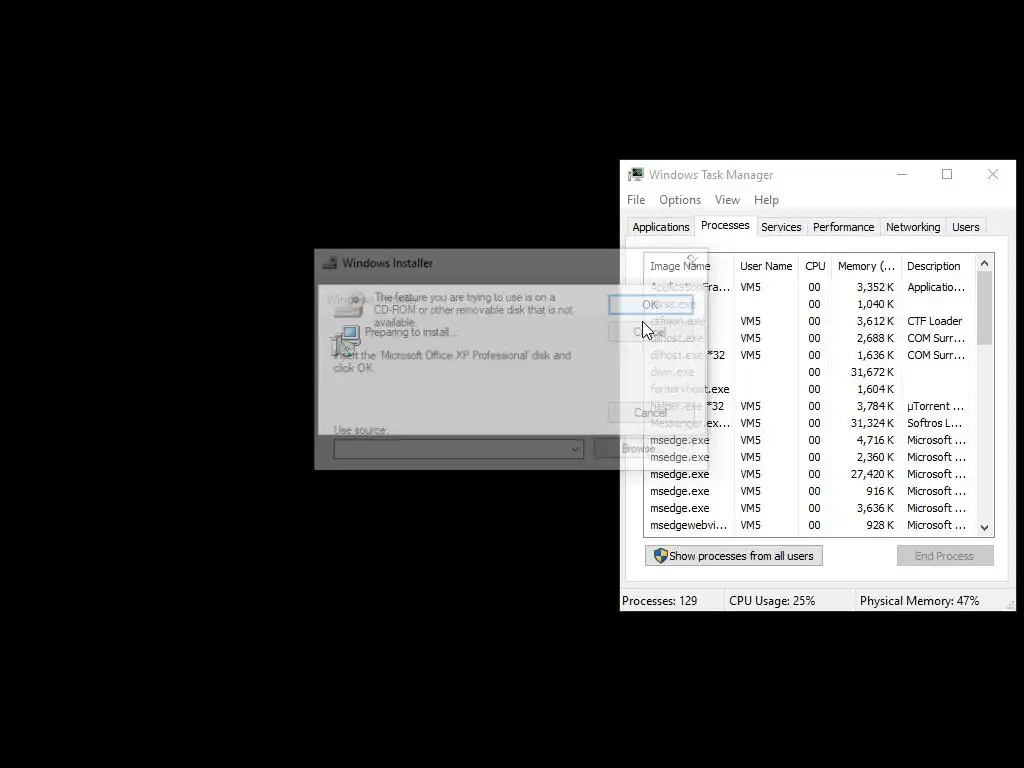The image size is (1024, 768).
Task: Show the Users tab
Action: pos(965,227)
